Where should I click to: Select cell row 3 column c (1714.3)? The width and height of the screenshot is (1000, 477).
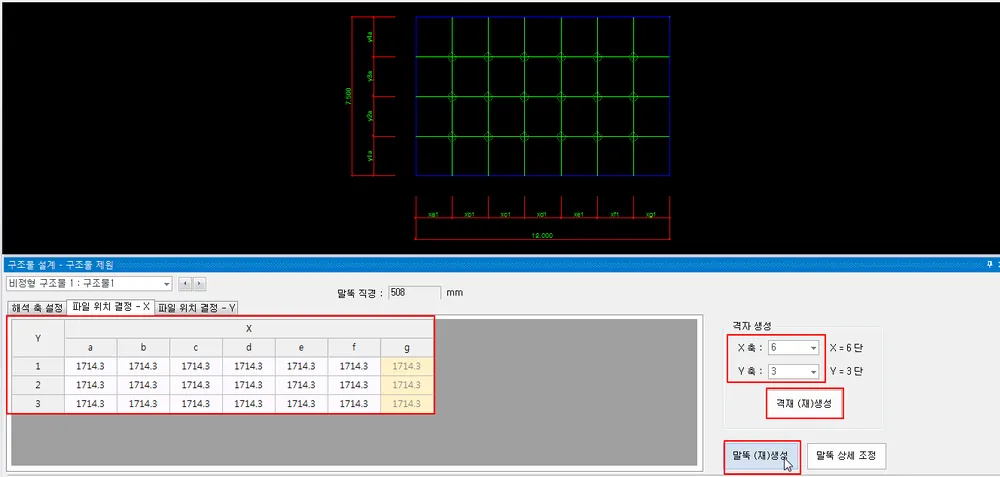pos(196,404)
